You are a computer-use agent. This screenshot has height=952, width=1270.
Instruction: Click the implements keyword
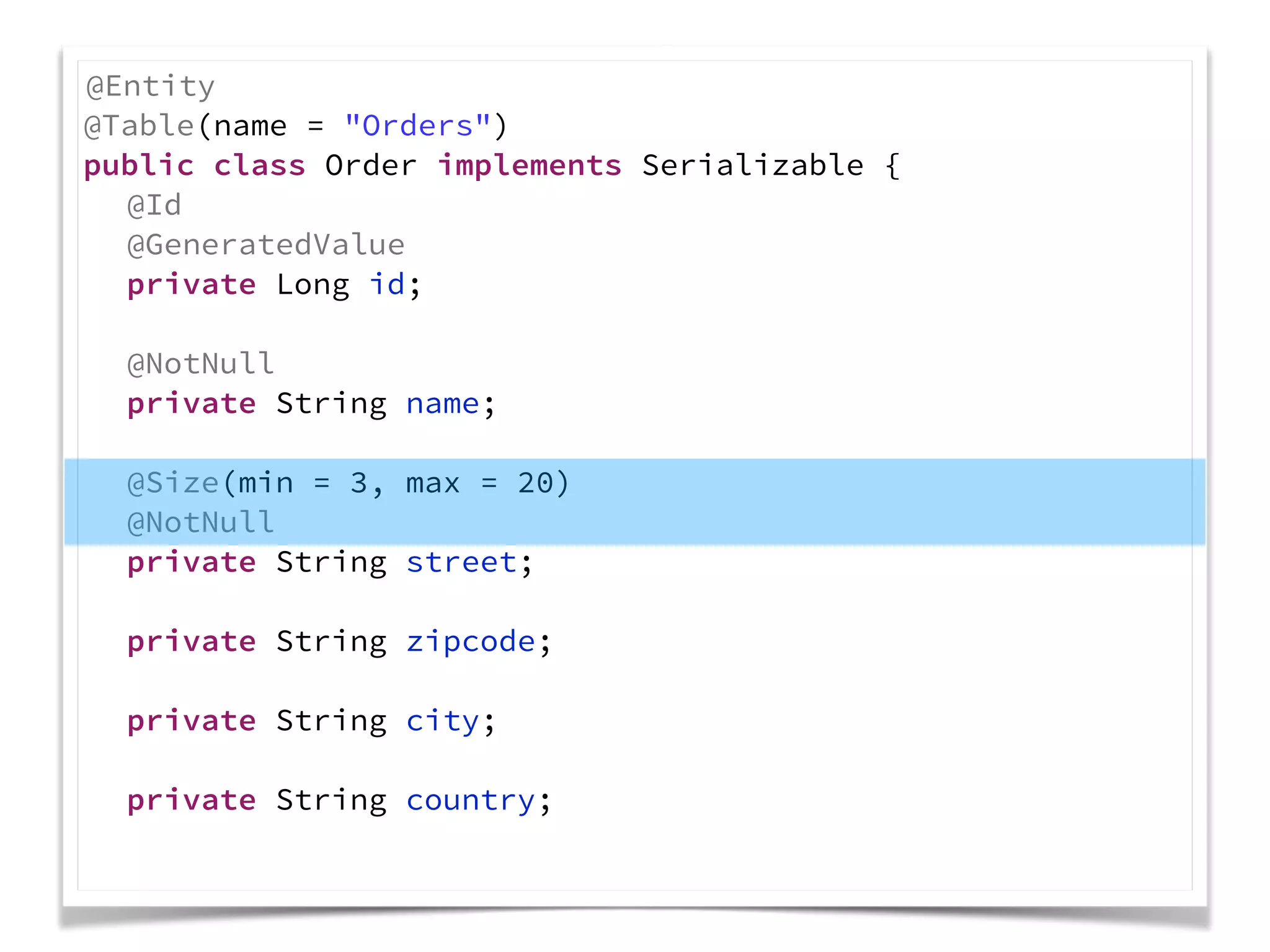(530, 165)
